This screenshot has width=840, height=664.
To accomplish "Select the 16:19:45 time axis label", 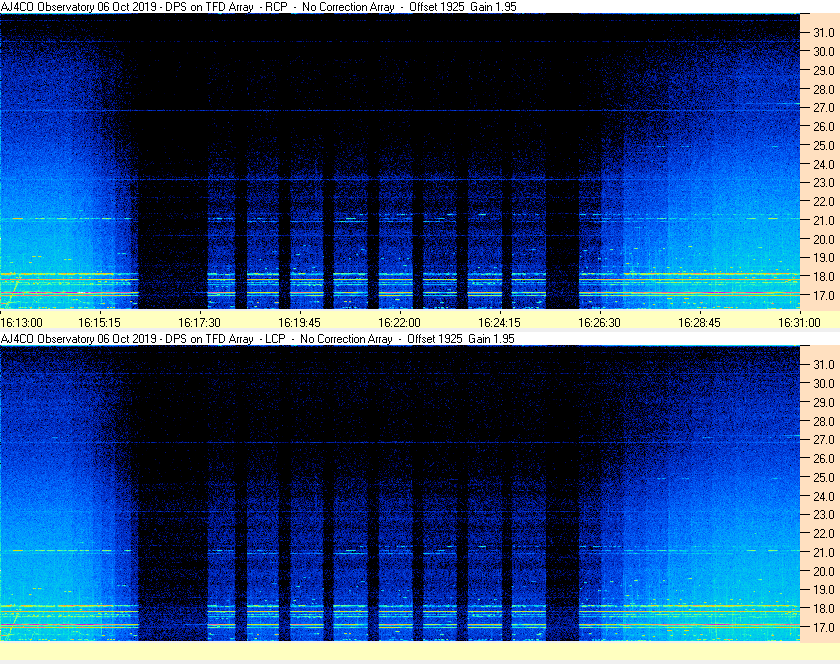I will click(299, 323).
